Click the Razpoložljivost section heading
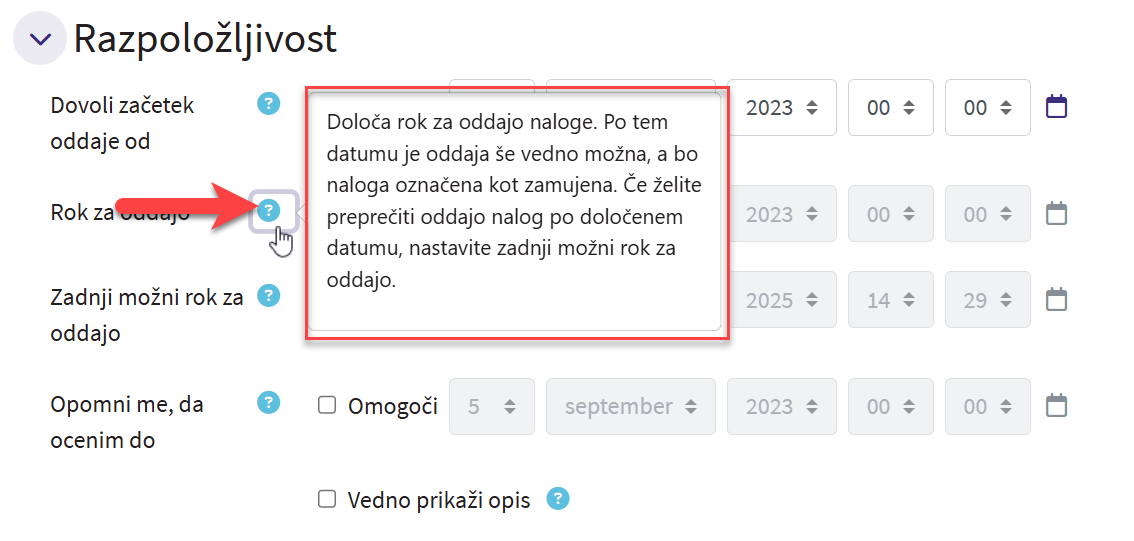 (205, 39)
